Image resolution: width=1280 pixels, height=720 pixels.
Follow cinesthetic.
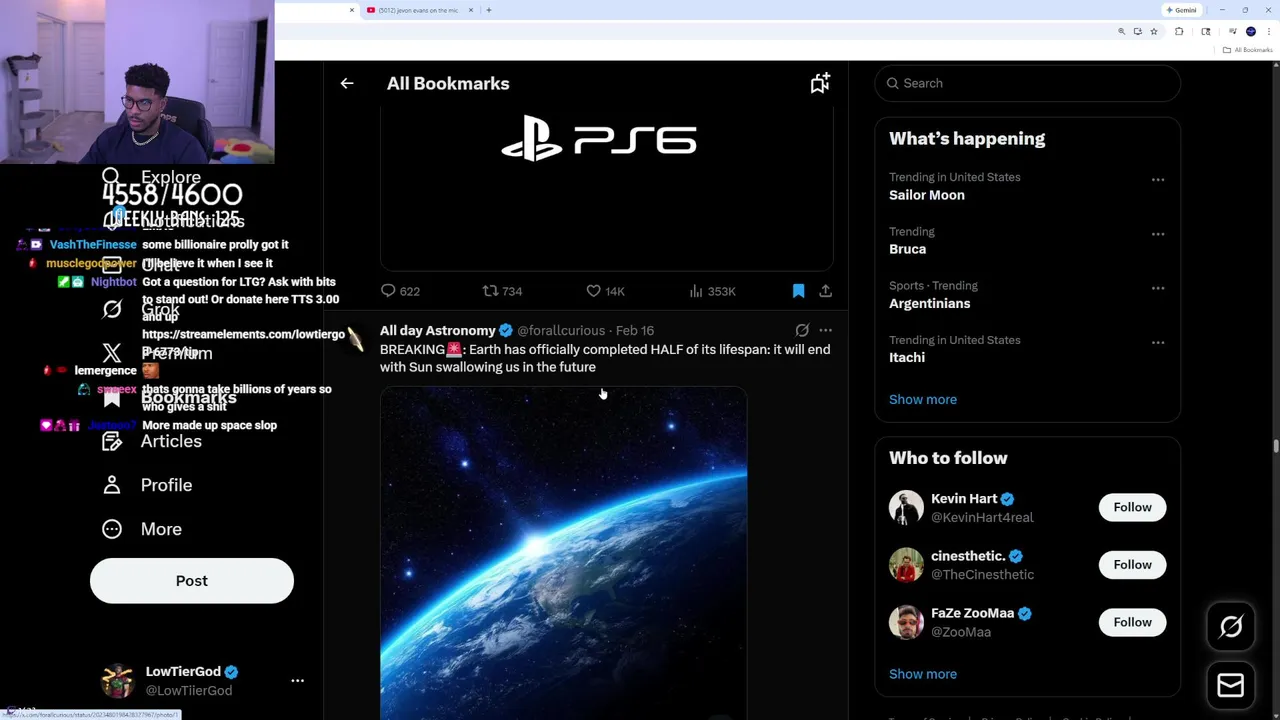(1132, 565)
